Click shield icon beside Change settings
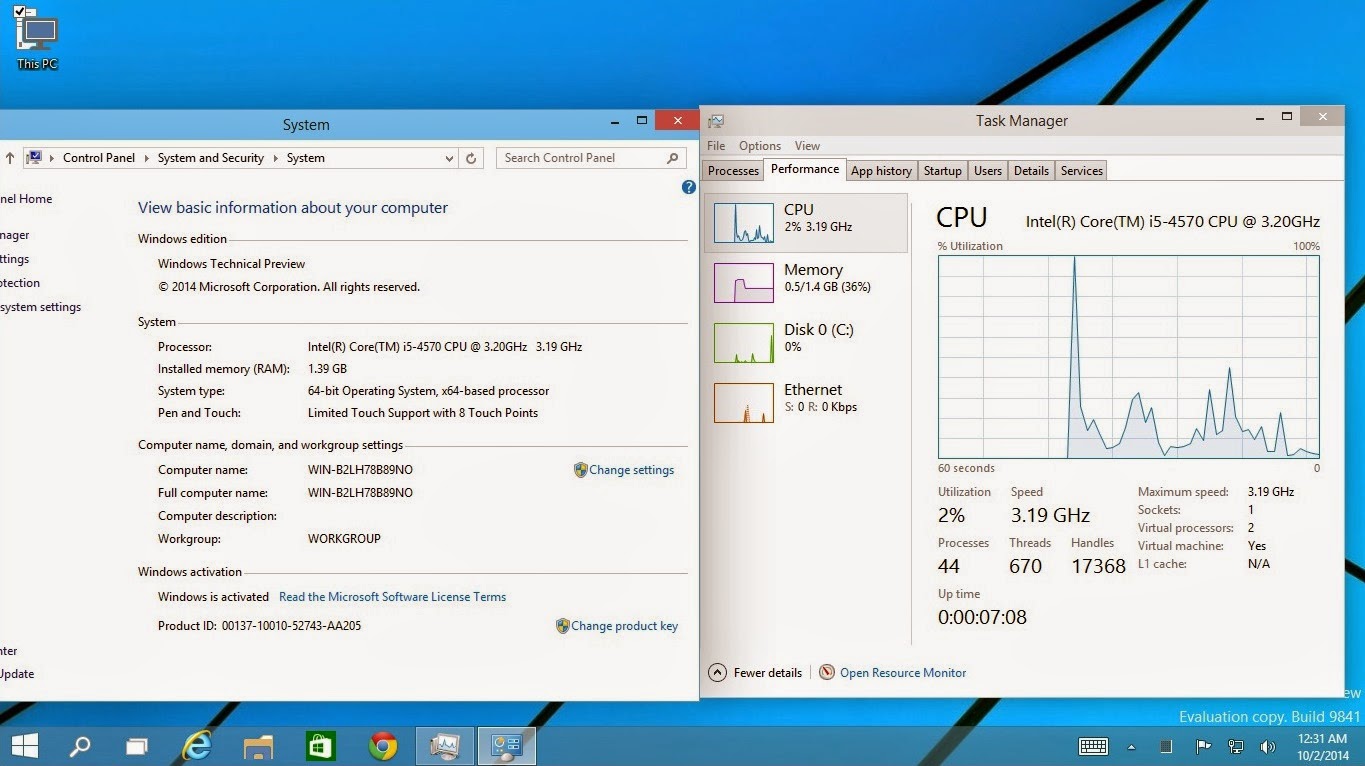This screenshot has width=1365, height=766. (x=580, y=470)
